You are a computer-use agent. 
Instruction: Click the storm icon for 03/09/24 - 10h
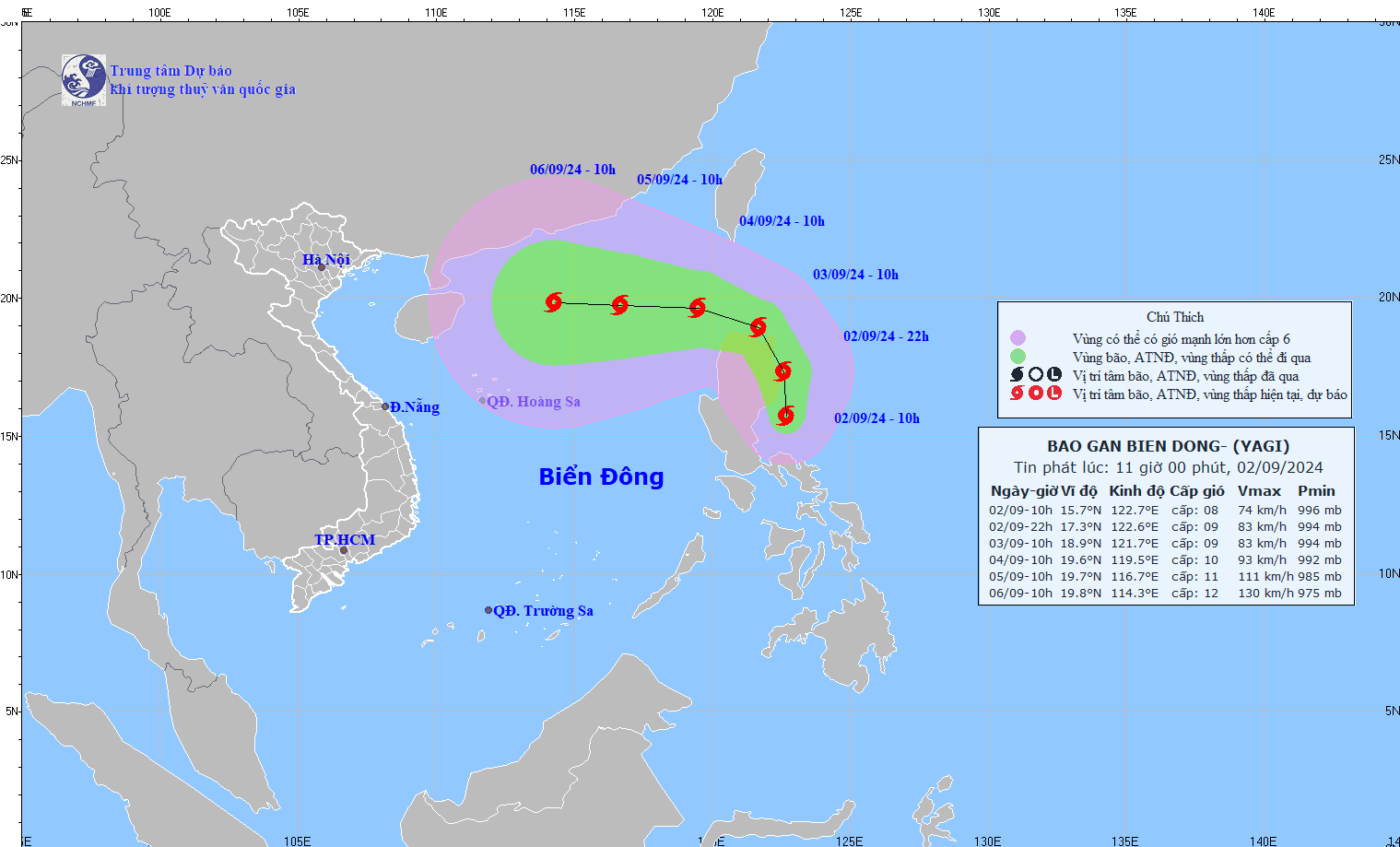coord(758,327)
